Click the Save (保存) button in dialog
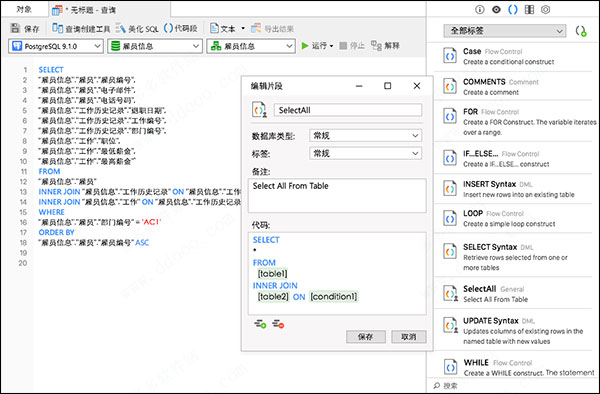Viewport: 600px width, 394px height. (x=365, y=337)
